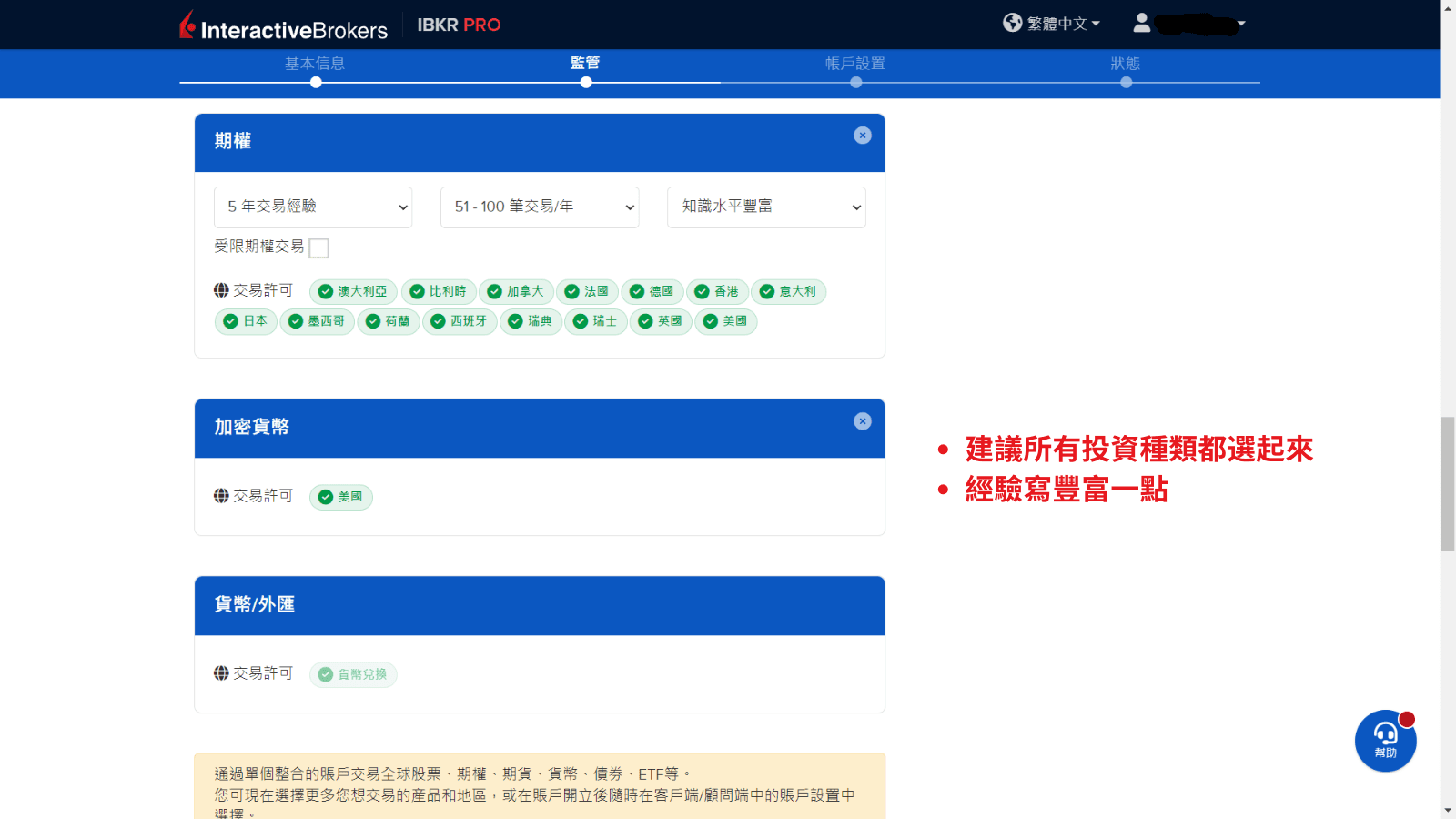Click the user profile icon in header
The width and height of the screenshot is (1456, 819).
(x=1143, y=23)
